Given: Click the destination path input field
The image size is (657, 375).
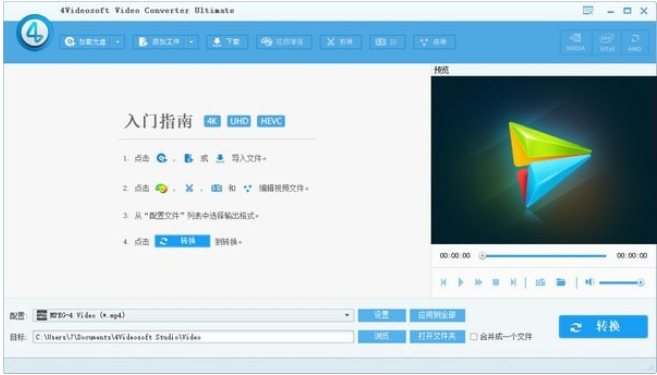Looking at the screenshot, I should [x=193, y=337].
